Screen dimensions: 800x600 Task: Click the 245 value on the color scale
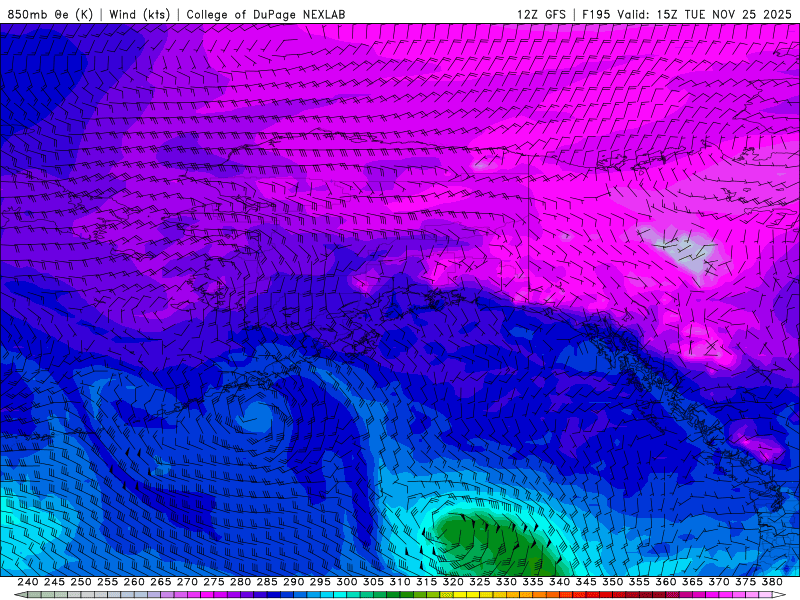(54, 582)
